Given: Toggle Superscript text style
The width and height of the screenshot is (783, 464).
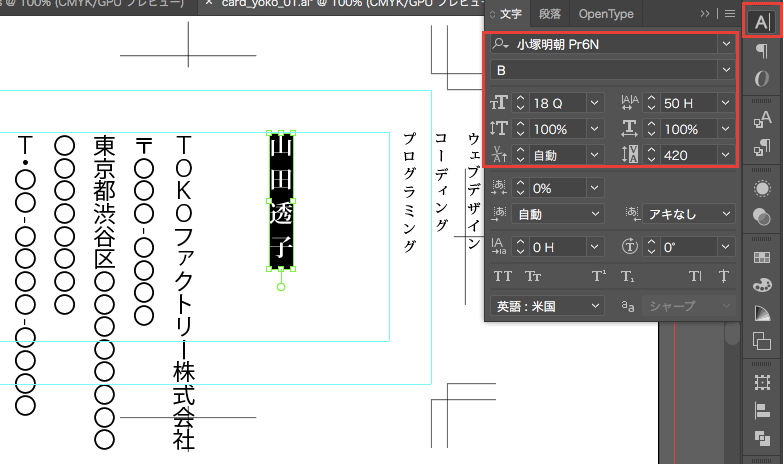Looking at the screenshot, I should click(599, 276).
